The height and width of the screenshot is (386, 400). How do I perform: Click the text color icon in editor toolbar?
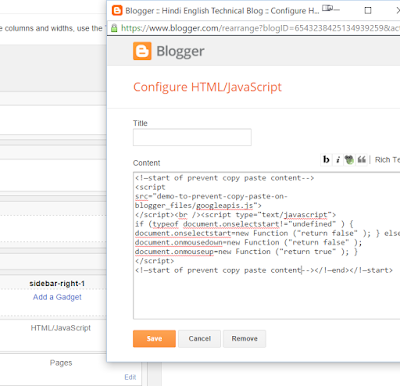pyautogui.click(x=349, y=160)
